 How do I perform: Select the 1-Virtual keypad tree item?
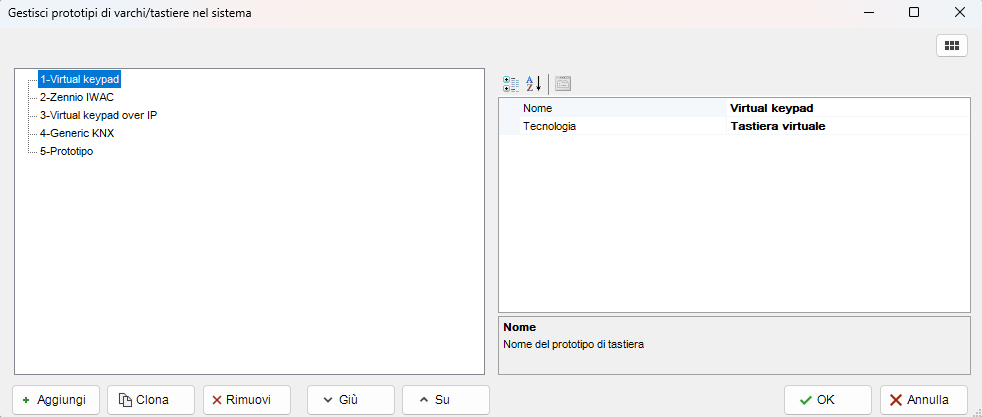pyautogui.click(x=79, y=79)
